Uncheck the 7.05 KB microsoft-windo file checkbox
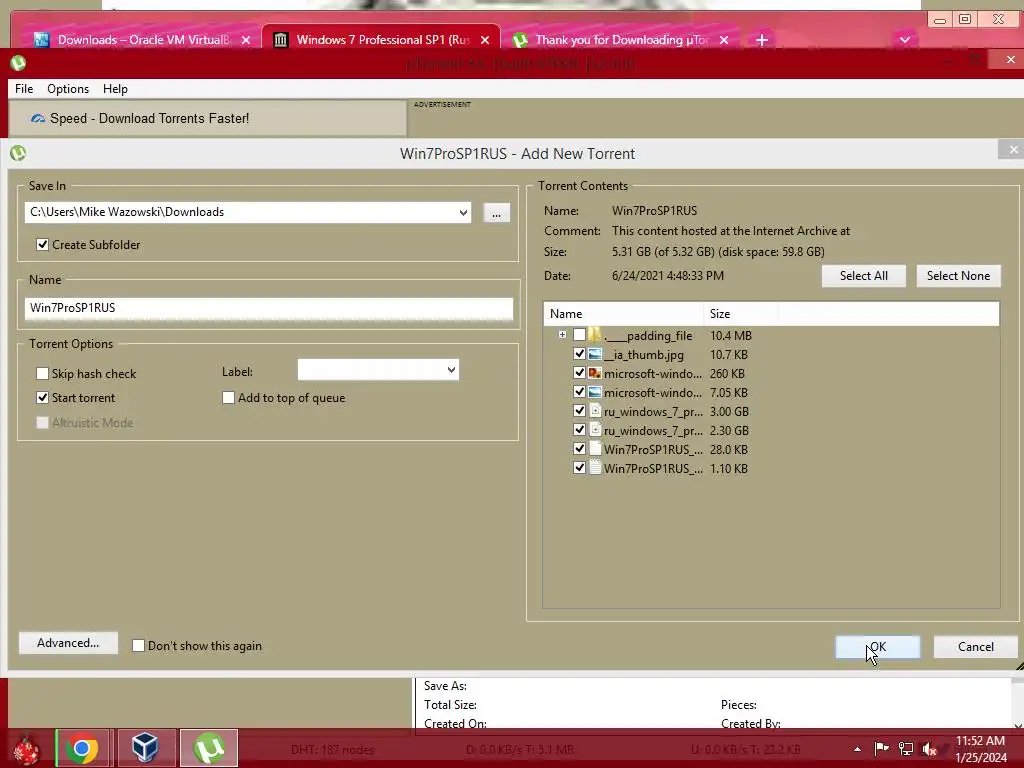Screen dimensions: 1024x768 point(579,392)
